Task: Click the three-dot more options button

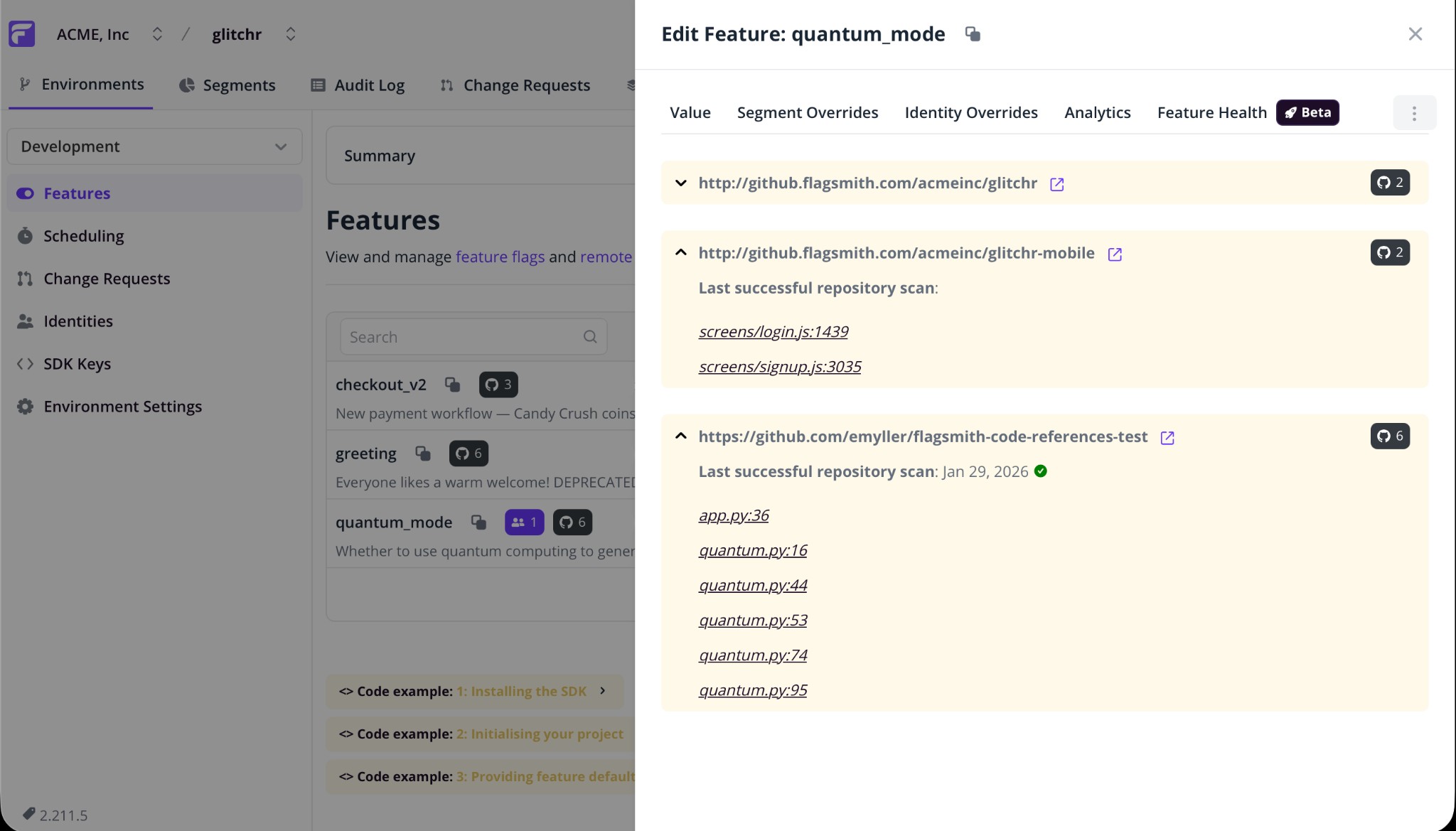Action: [1414, 113]
